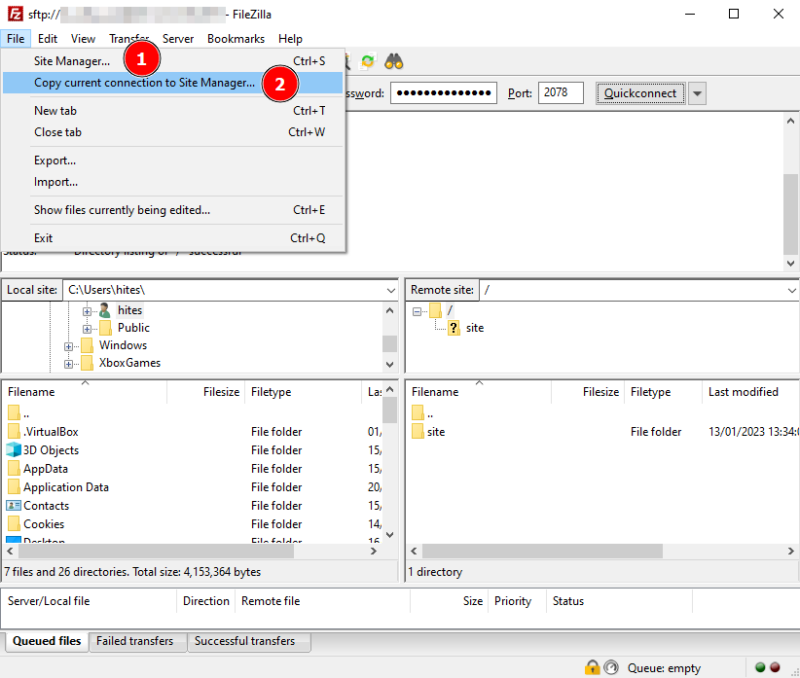Click the 3D Objects folder icon
The height and width of the screenshot is (678, 800).
point(14,450)
